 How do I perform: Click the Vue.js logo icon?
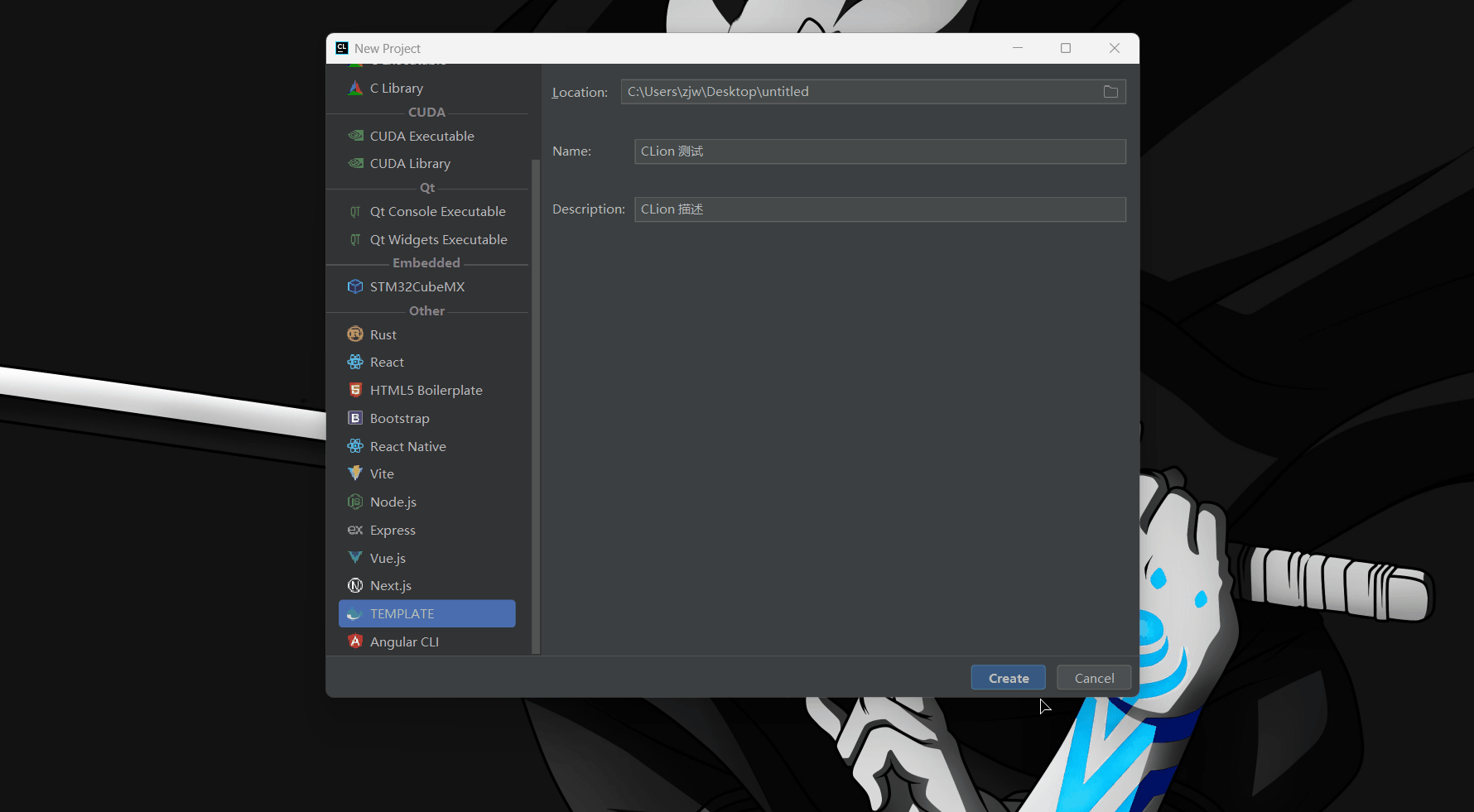pos(355,557)
